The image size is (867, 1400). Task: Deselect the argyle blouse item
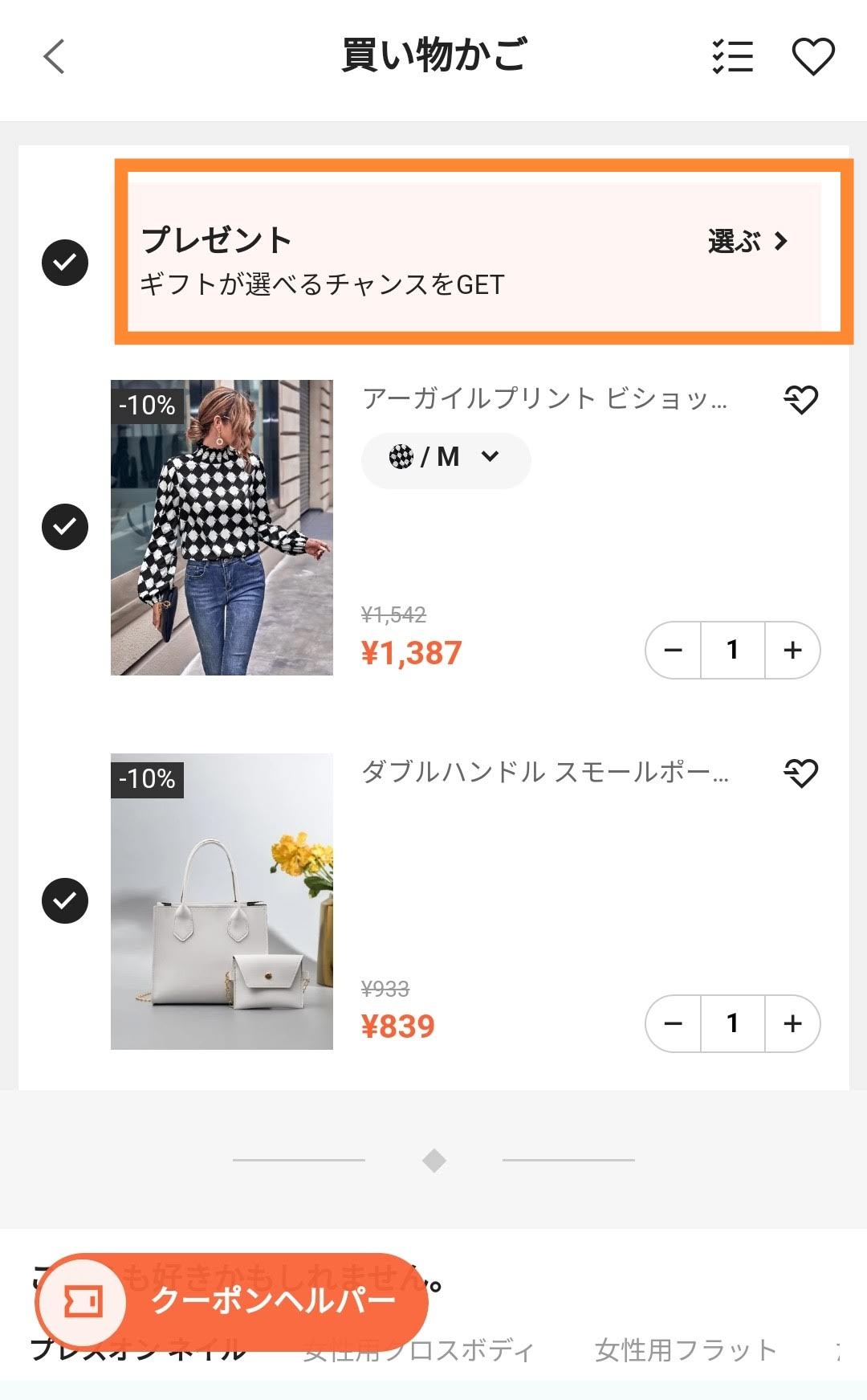[x=65, y=527]
